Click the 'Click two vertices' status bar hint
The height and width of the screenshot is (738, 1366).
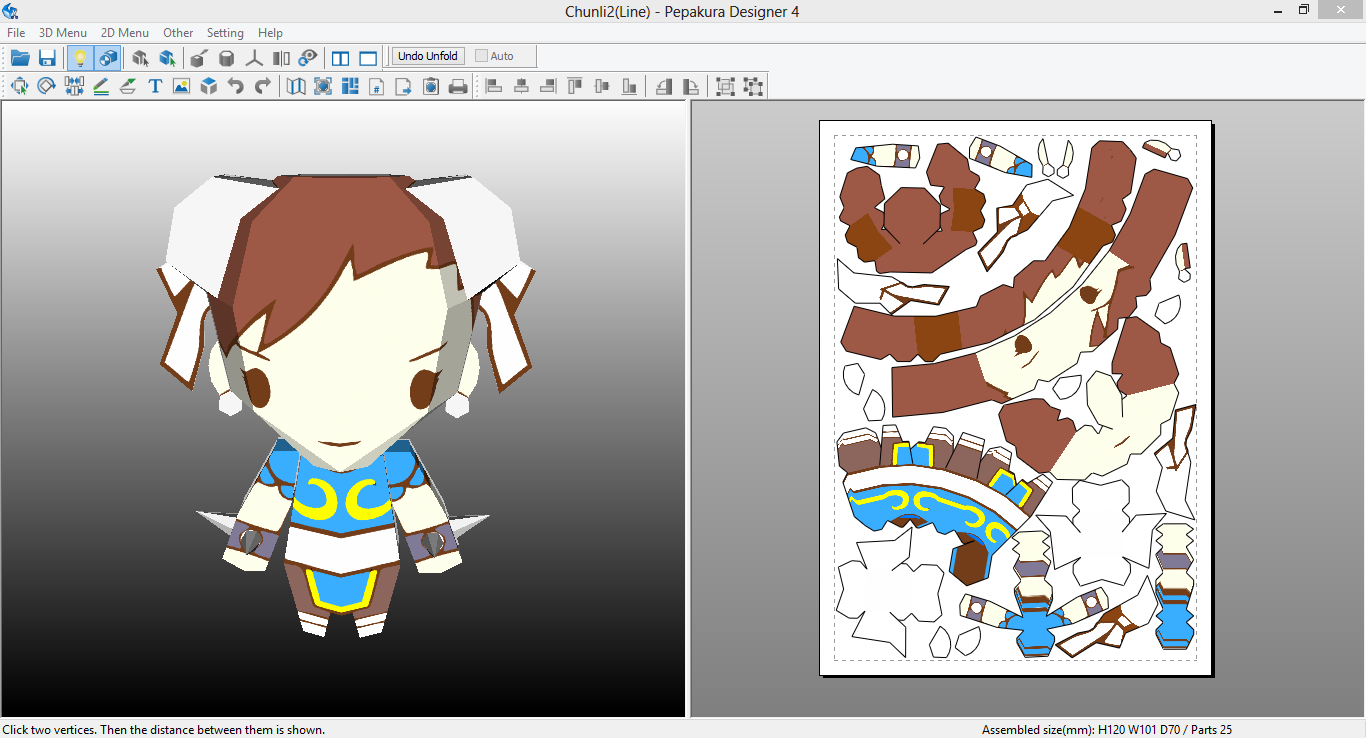164,730
